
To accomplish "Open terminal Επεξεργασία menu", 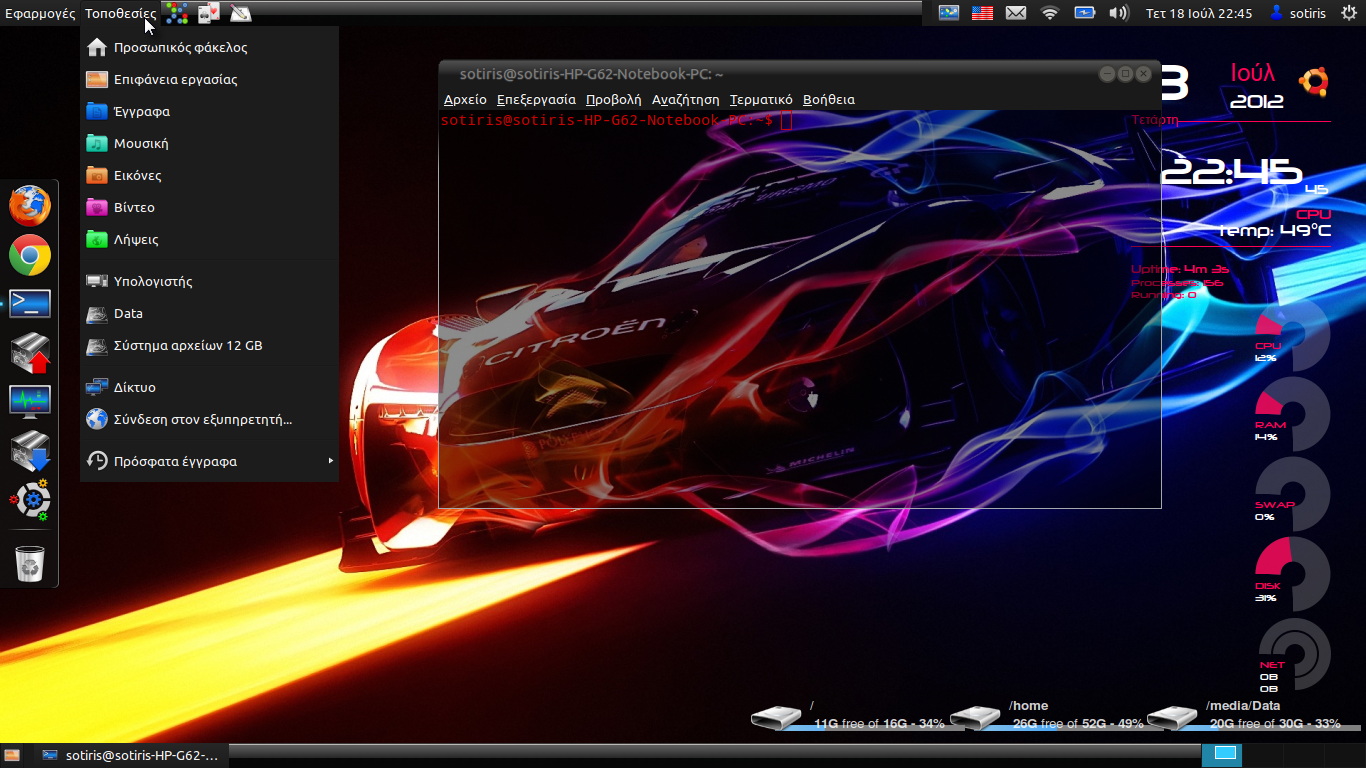I will pyautogui.click(x=536, y=99).
